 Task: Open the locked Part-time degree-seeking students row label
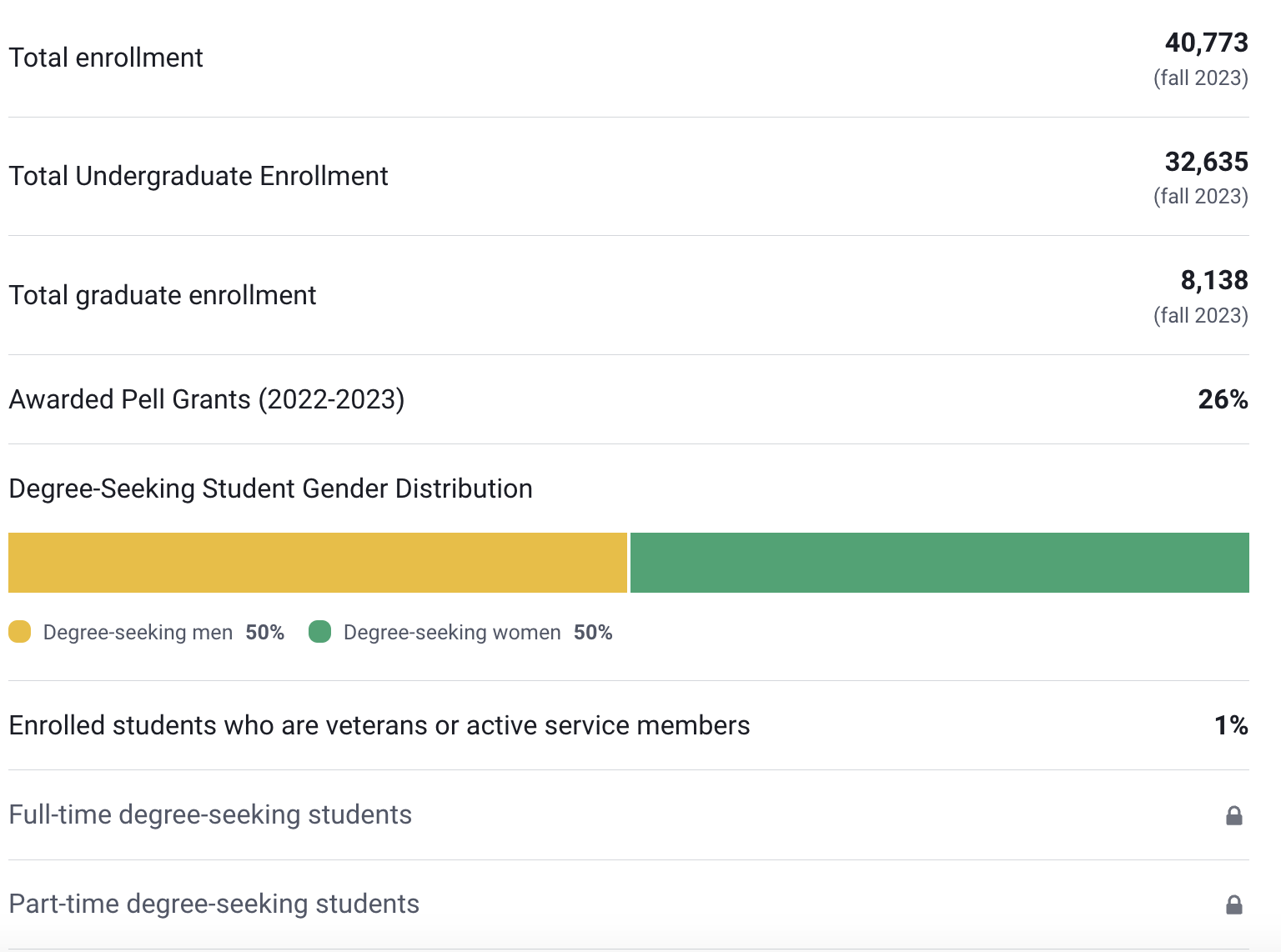click(213, 904)
